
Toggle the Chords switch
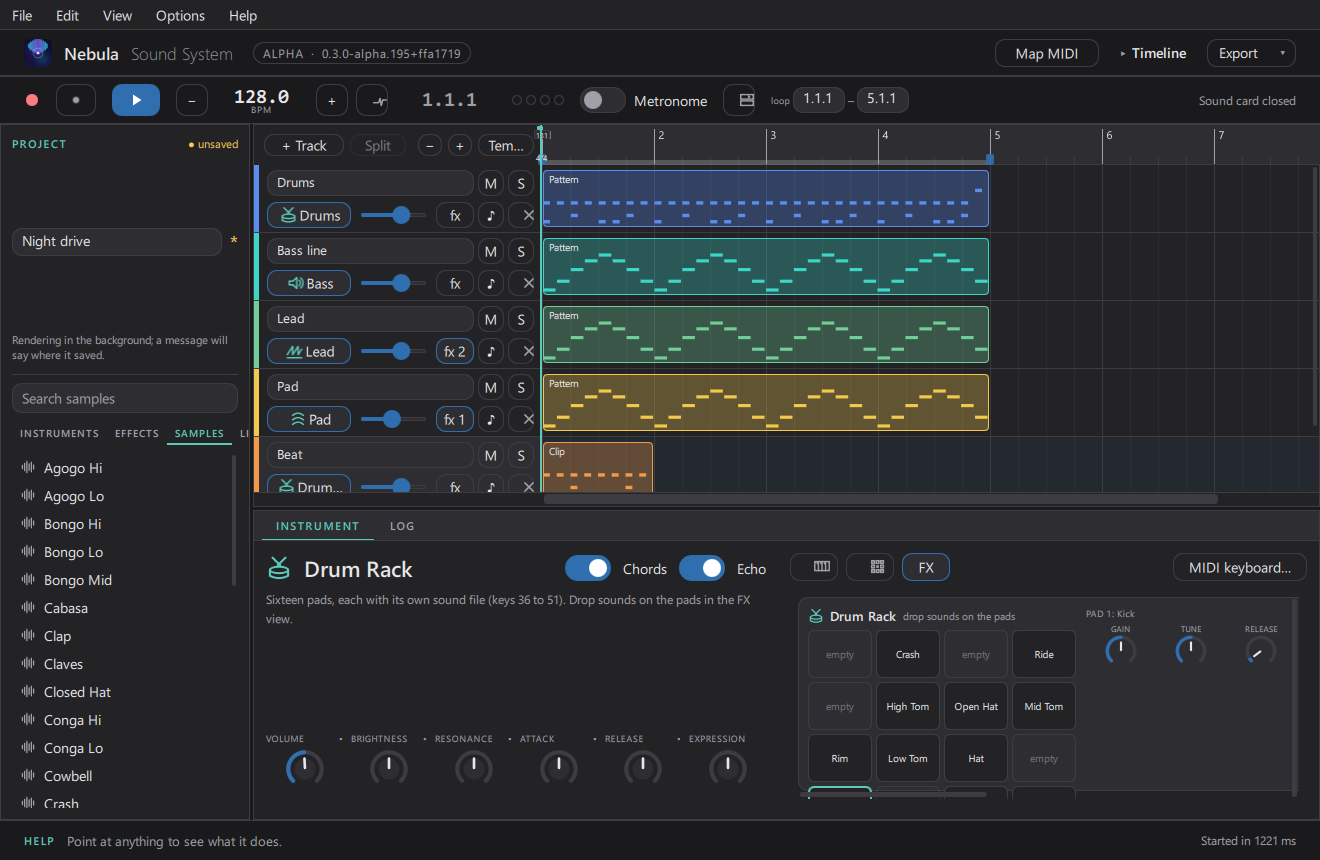588,568
